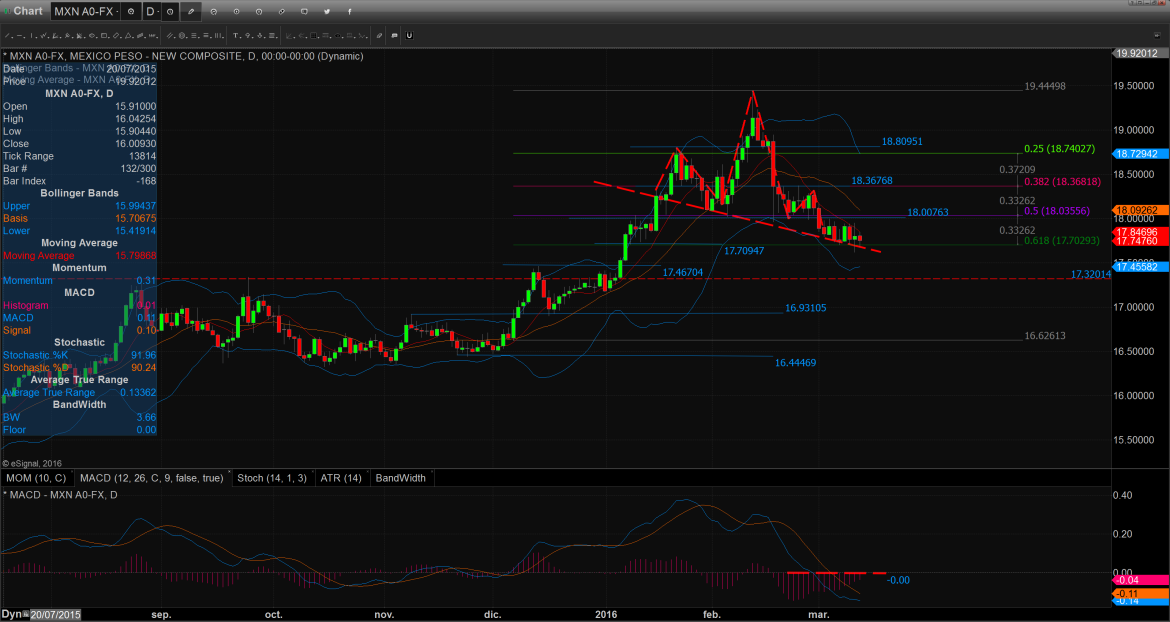Click the 0.25 (18.74027) Fibonacci label
The height and width of the screenshot is (622, 1170).
tap(1059, 149)
